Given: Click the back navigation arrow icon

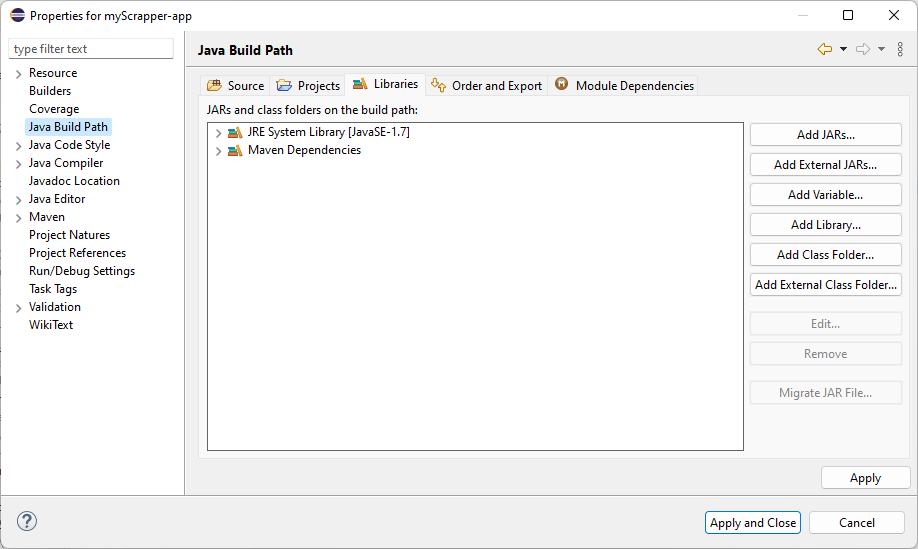Looking at the screenshot, I should tap(825, 49).
